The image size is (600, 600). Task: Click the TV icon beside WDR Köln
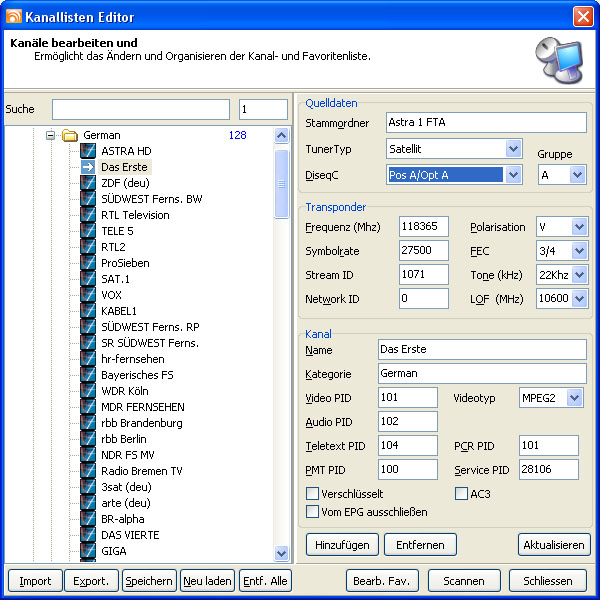tap(88, 391)
